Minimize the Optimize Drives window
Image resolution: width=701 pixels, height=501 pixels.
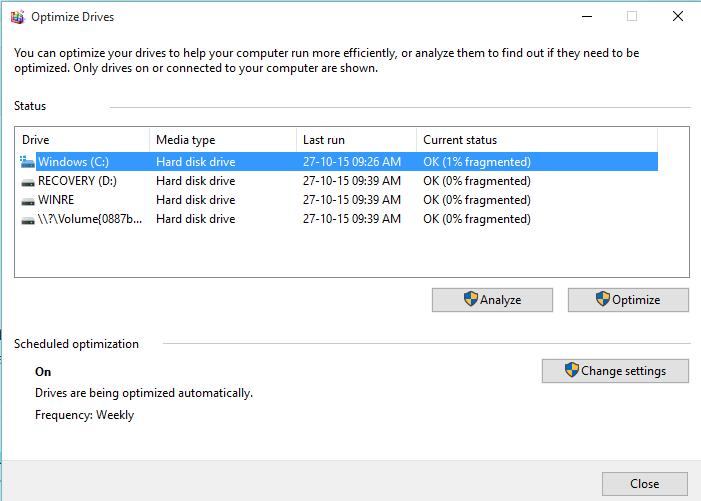(587, 17)
